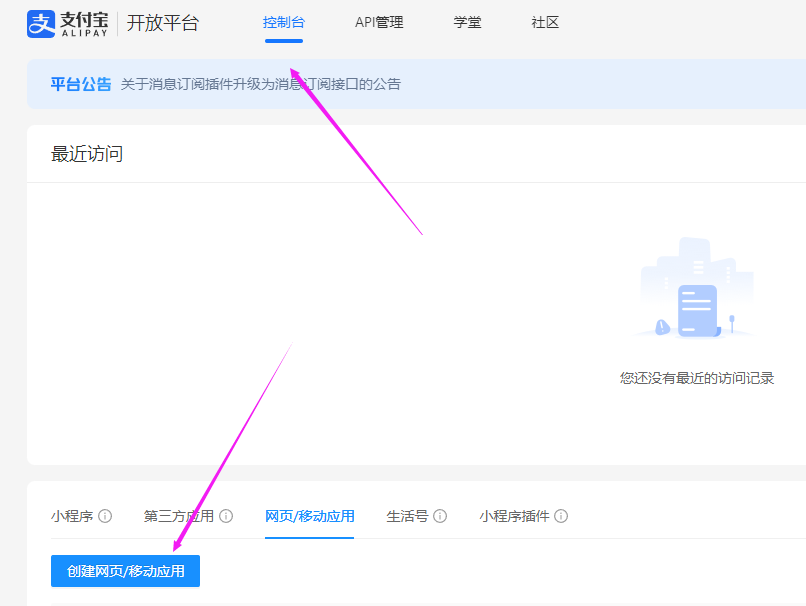
Task: Switch to the 生活号 tab
Action: [x=407, y=516]
